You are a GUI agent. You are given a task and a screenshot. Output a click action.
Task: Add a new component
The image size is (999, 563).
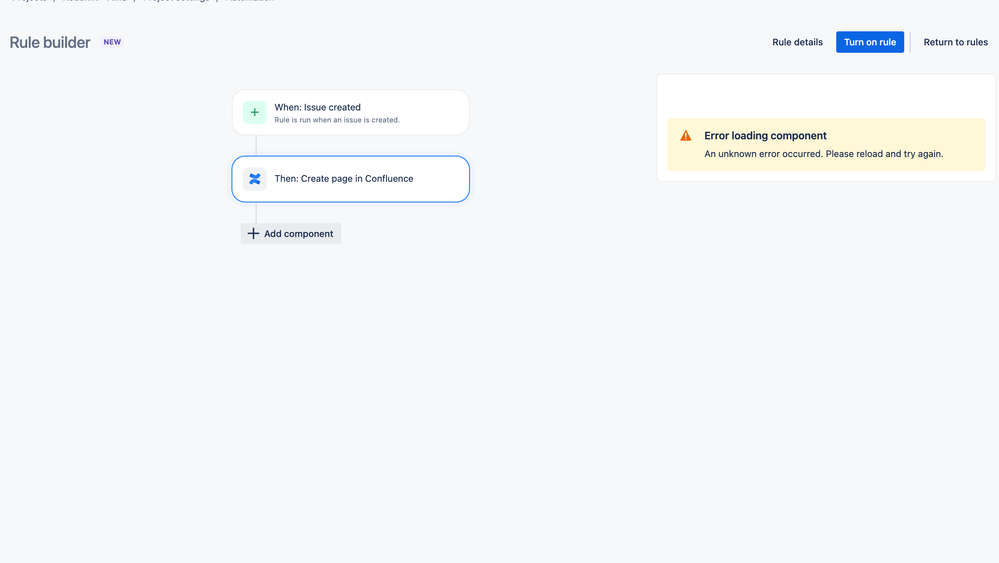coord(291,234)
